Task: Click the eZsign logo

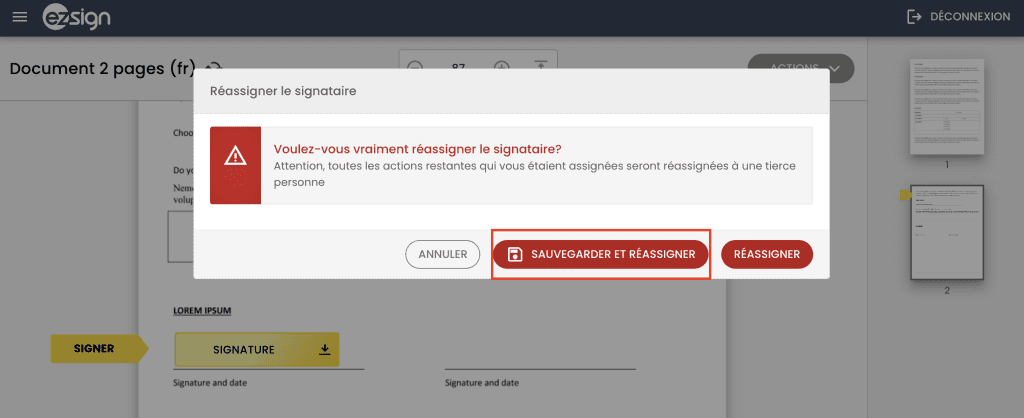Action: coord(78,17)
